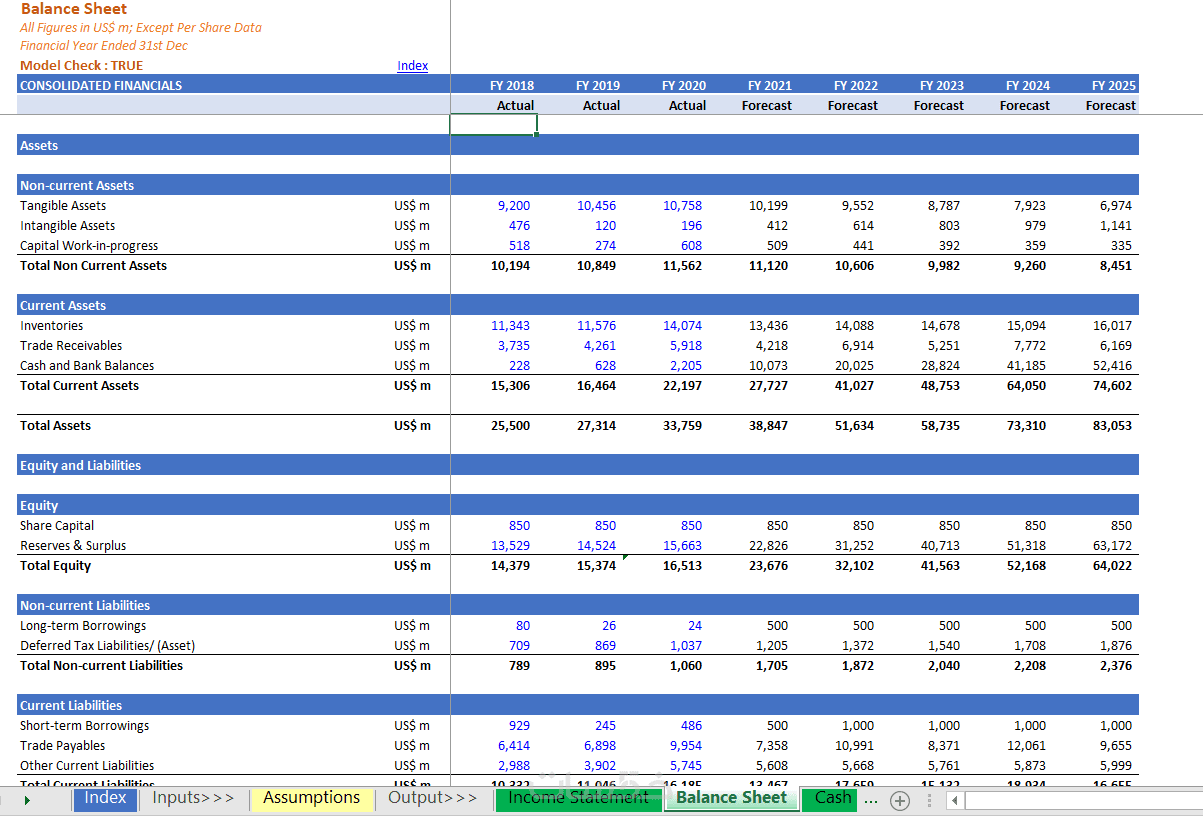The width and height of the screenshot is (1203, 816).
Task: Select the Current Assets section header
Action: tap(63, 306)
